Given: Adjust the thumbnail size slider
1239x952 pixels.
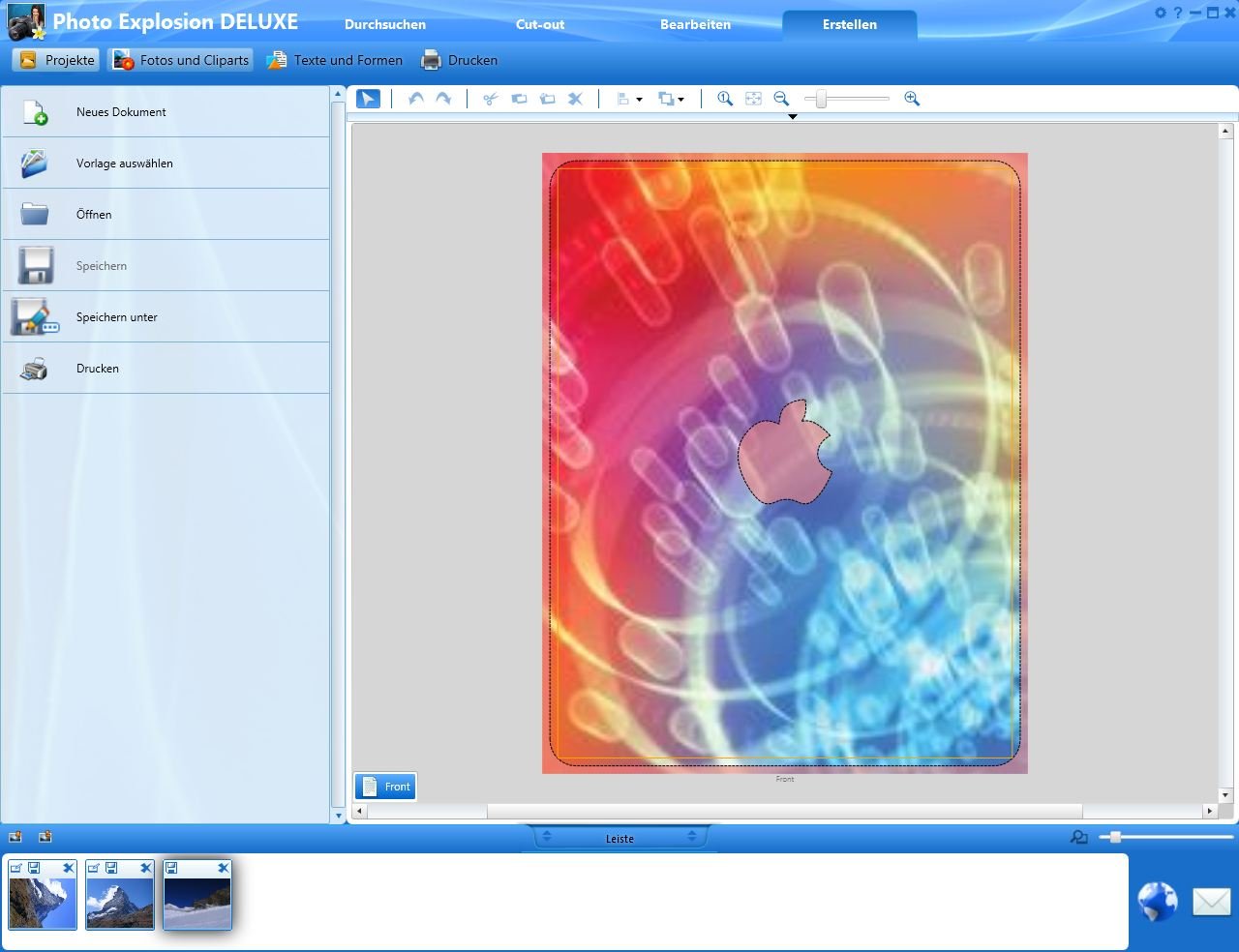Looking at the screenshot, I should coord(1115,837).
